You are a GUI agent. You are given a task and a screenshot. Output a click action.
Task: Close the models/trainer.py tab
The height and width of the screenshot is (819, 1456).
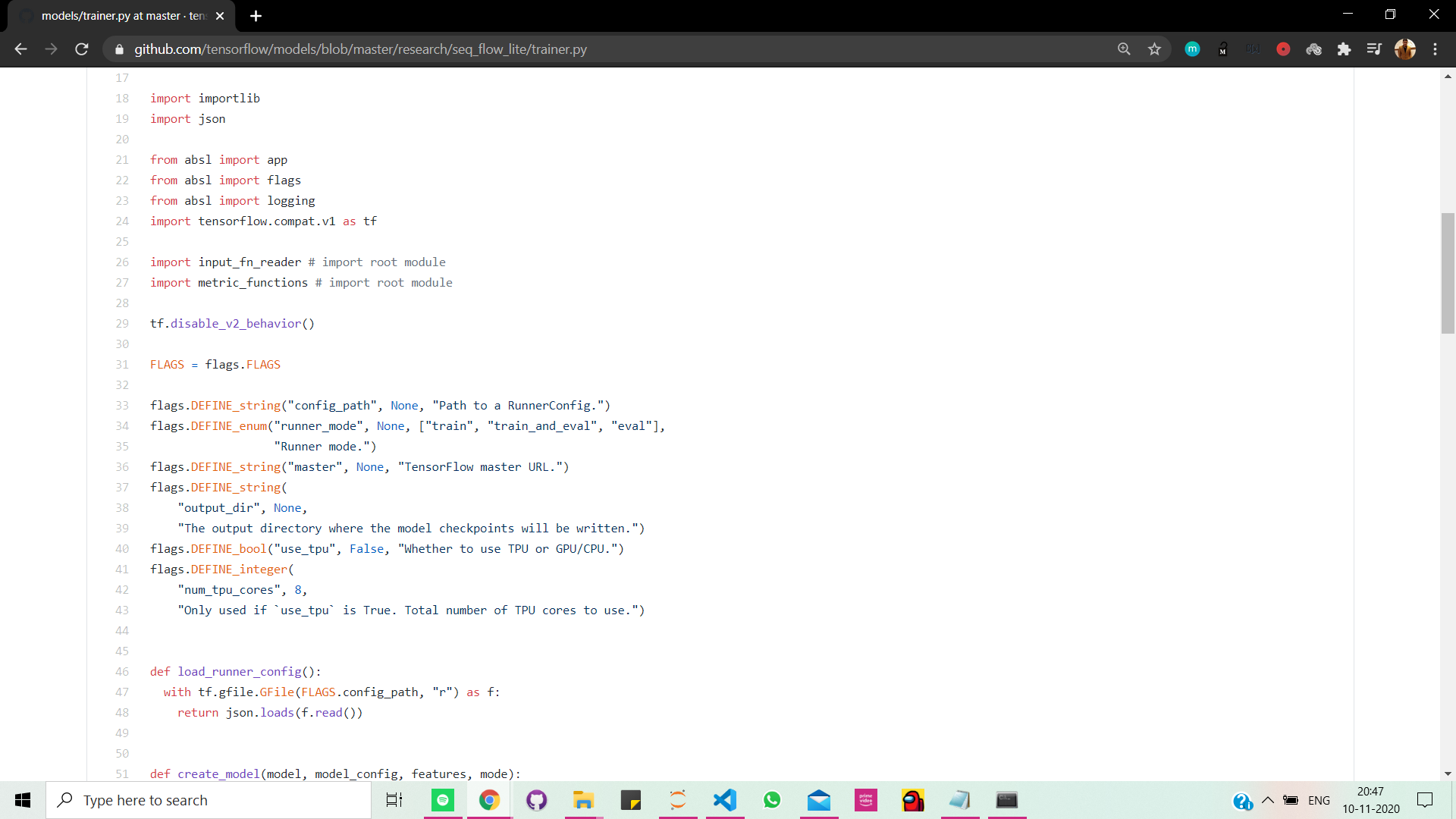(220, 16)
